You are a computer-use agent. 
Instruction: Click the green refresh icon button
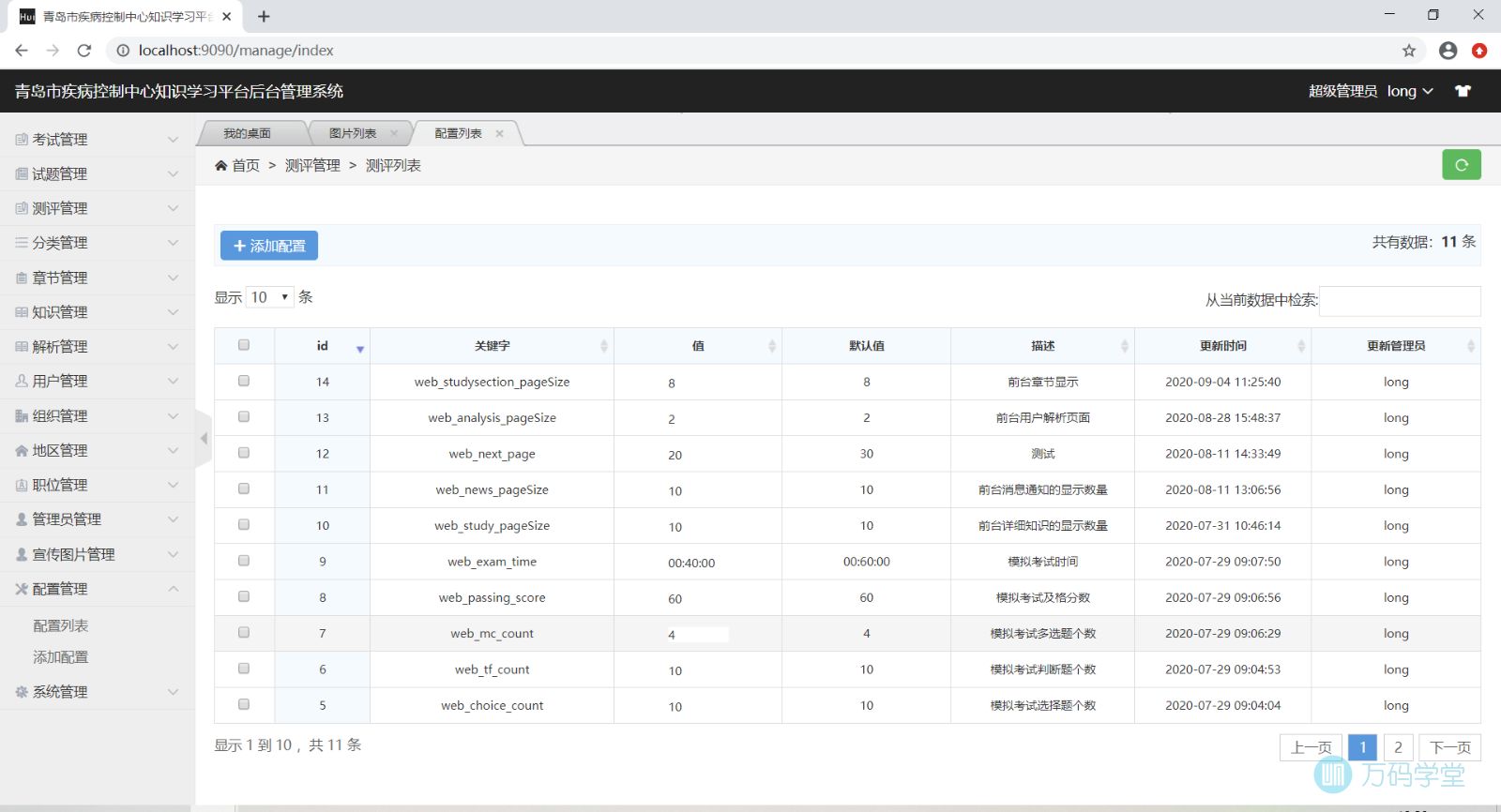(x=1462, y=165)
